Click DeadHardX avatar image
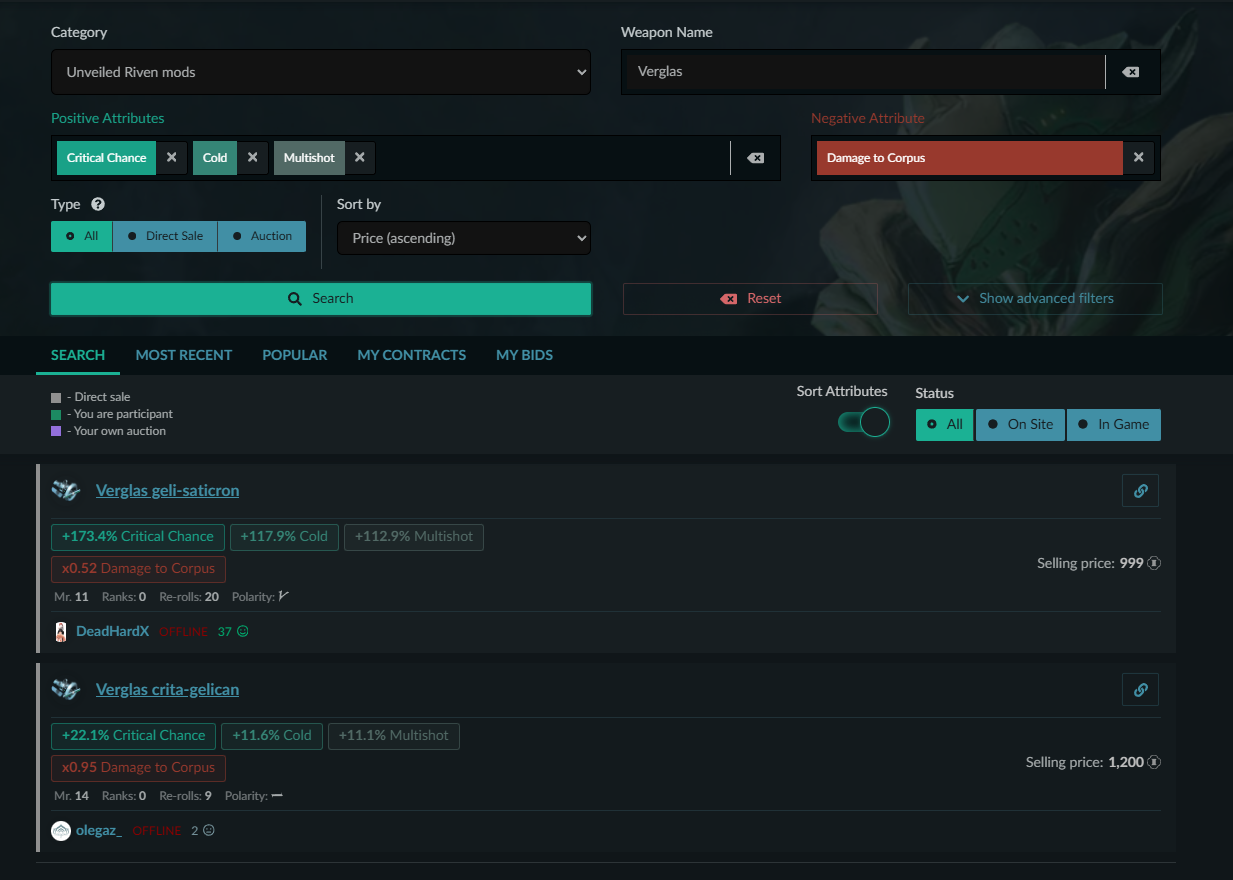Image resolution: width=1233 pixels, height=880 pixels. 61,631
